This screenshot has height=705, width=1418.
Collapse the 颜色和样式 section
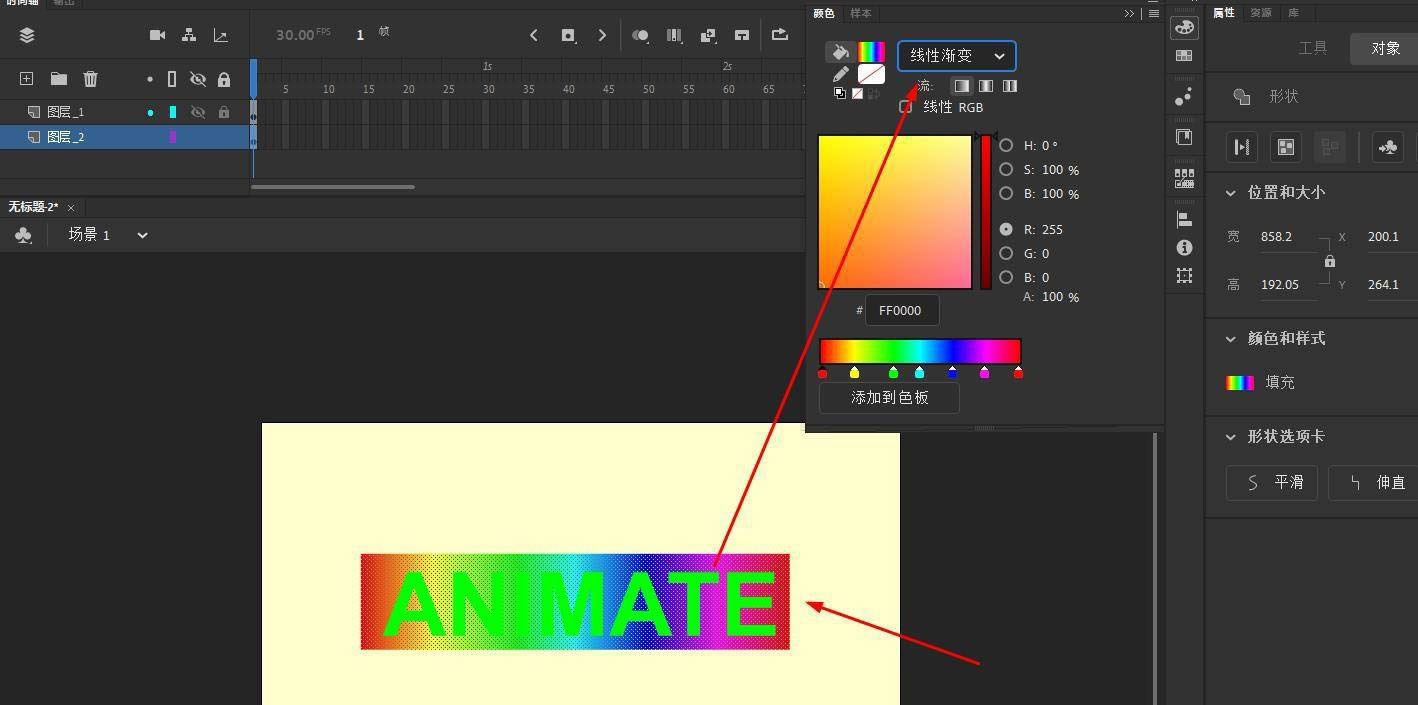(1231, 338)
